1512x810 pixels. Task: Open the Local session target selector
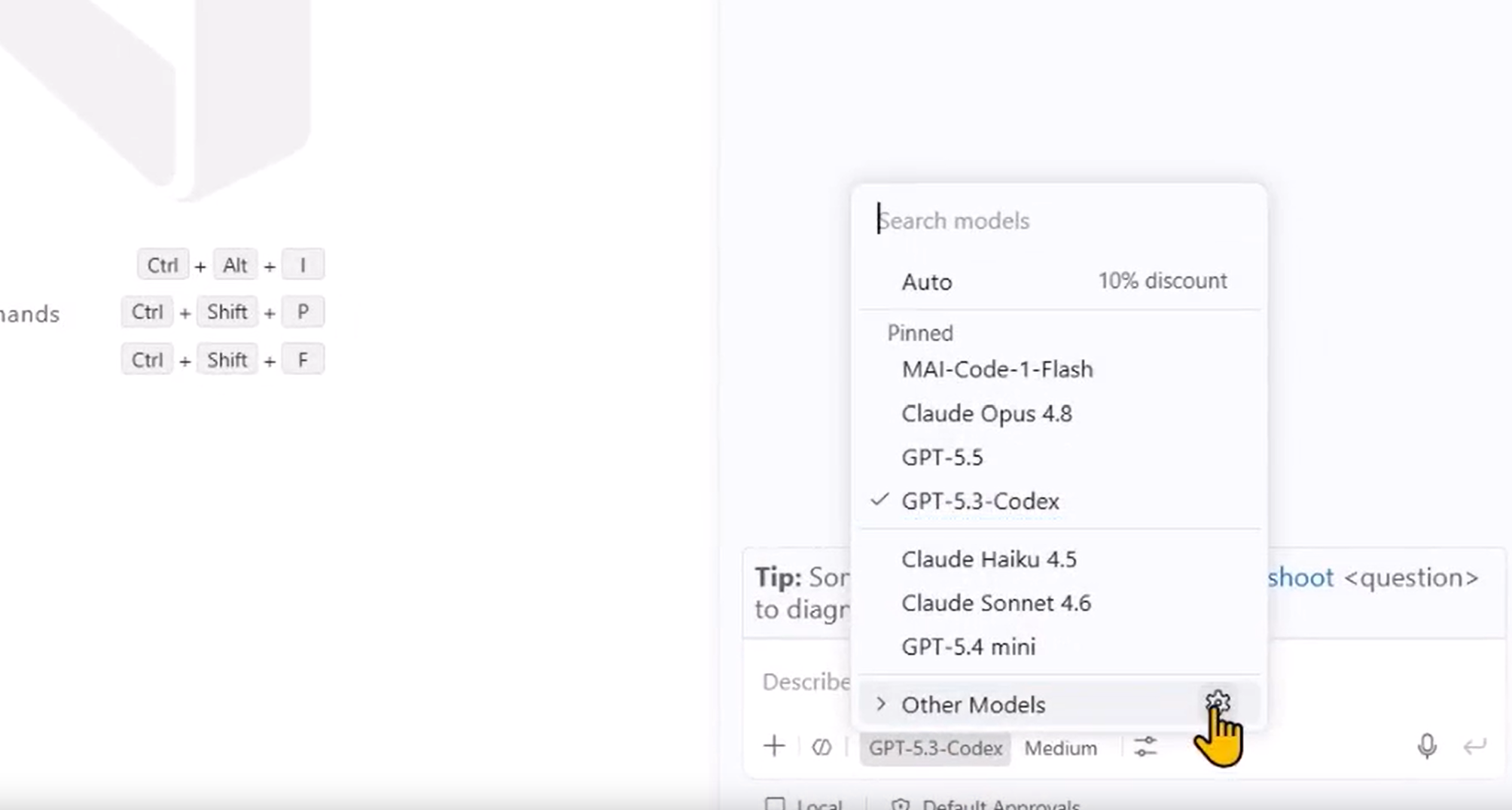803,804
